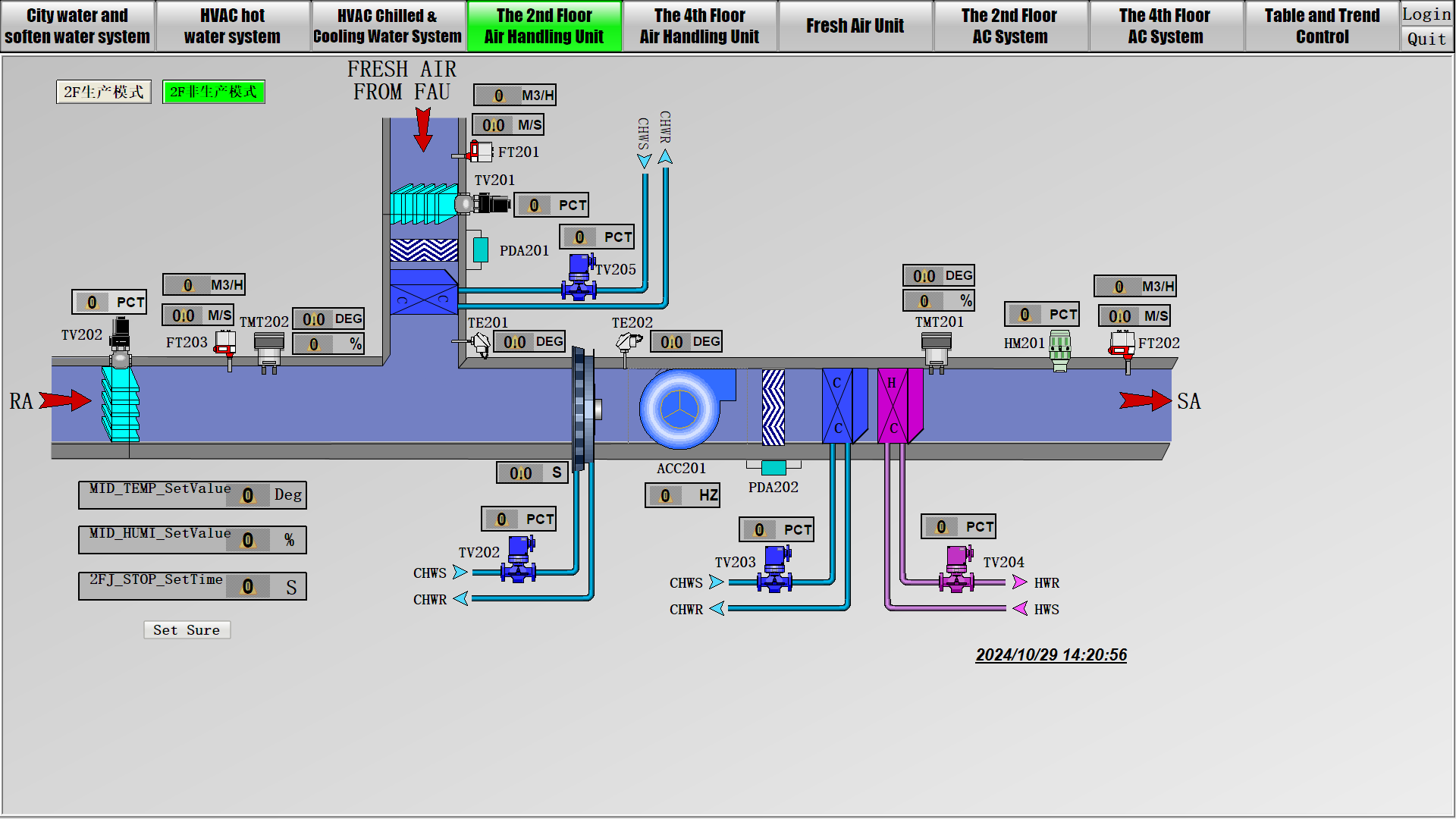Open The 4th Floor Air Handling Unit tab
Viewport: 1456px width, 819px height.
pyautogui.click(x=699, y=26)
